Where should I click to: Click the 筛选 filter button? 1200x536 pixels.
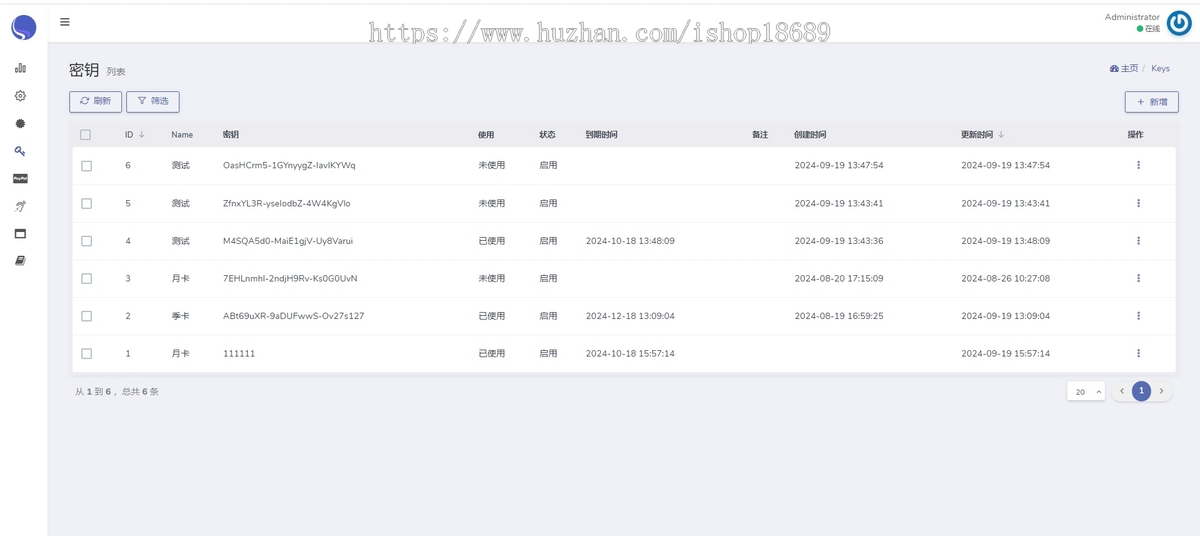pos(153,101)
